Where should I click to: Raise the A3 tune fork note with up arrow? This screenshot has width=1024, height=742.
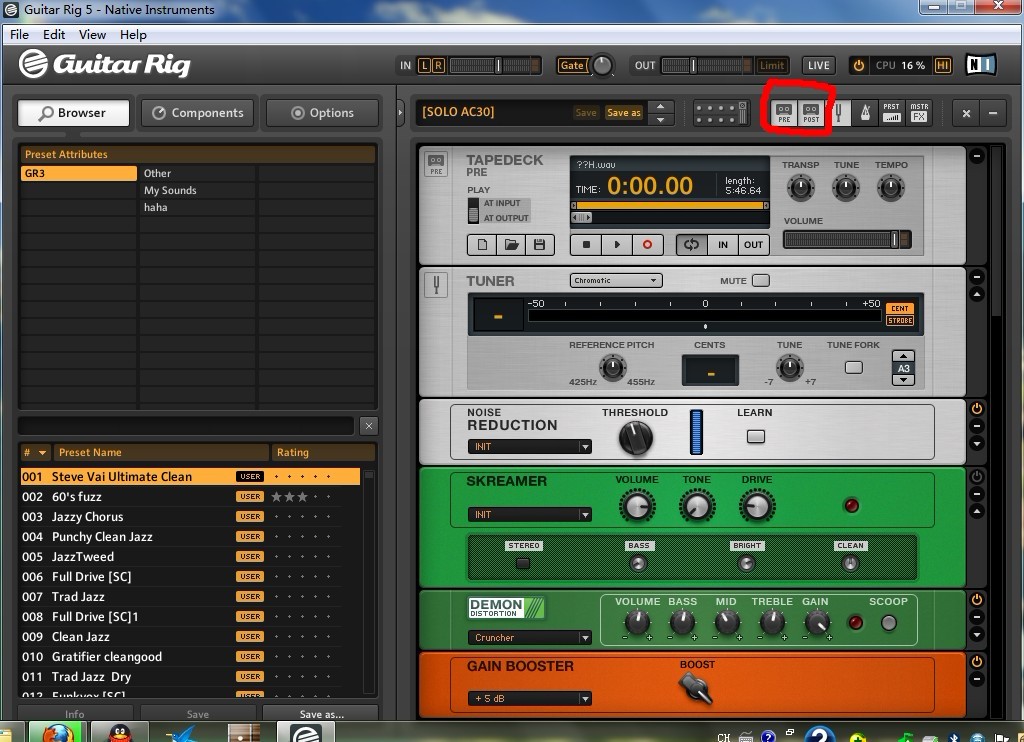click(903, 356)
